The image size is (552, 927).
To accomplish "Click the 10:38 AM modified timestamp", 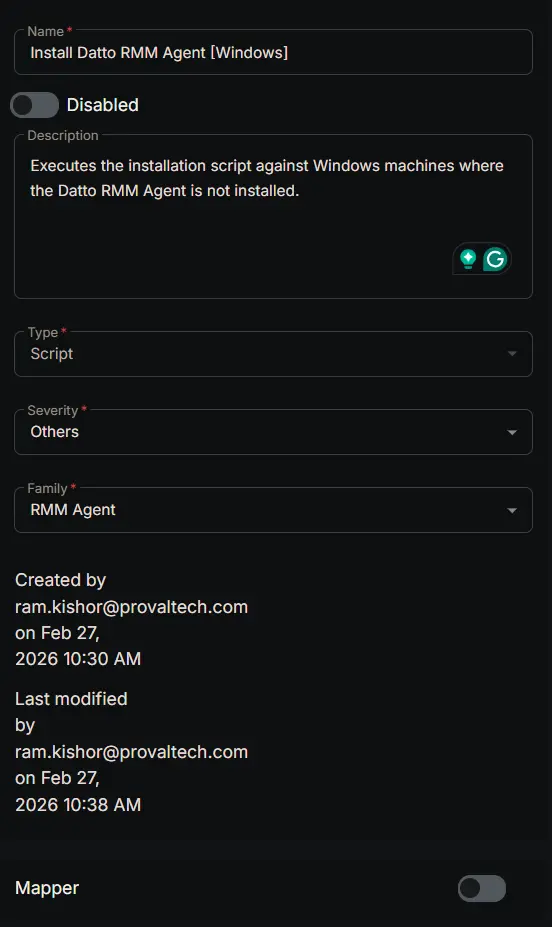I will [100, 805].
